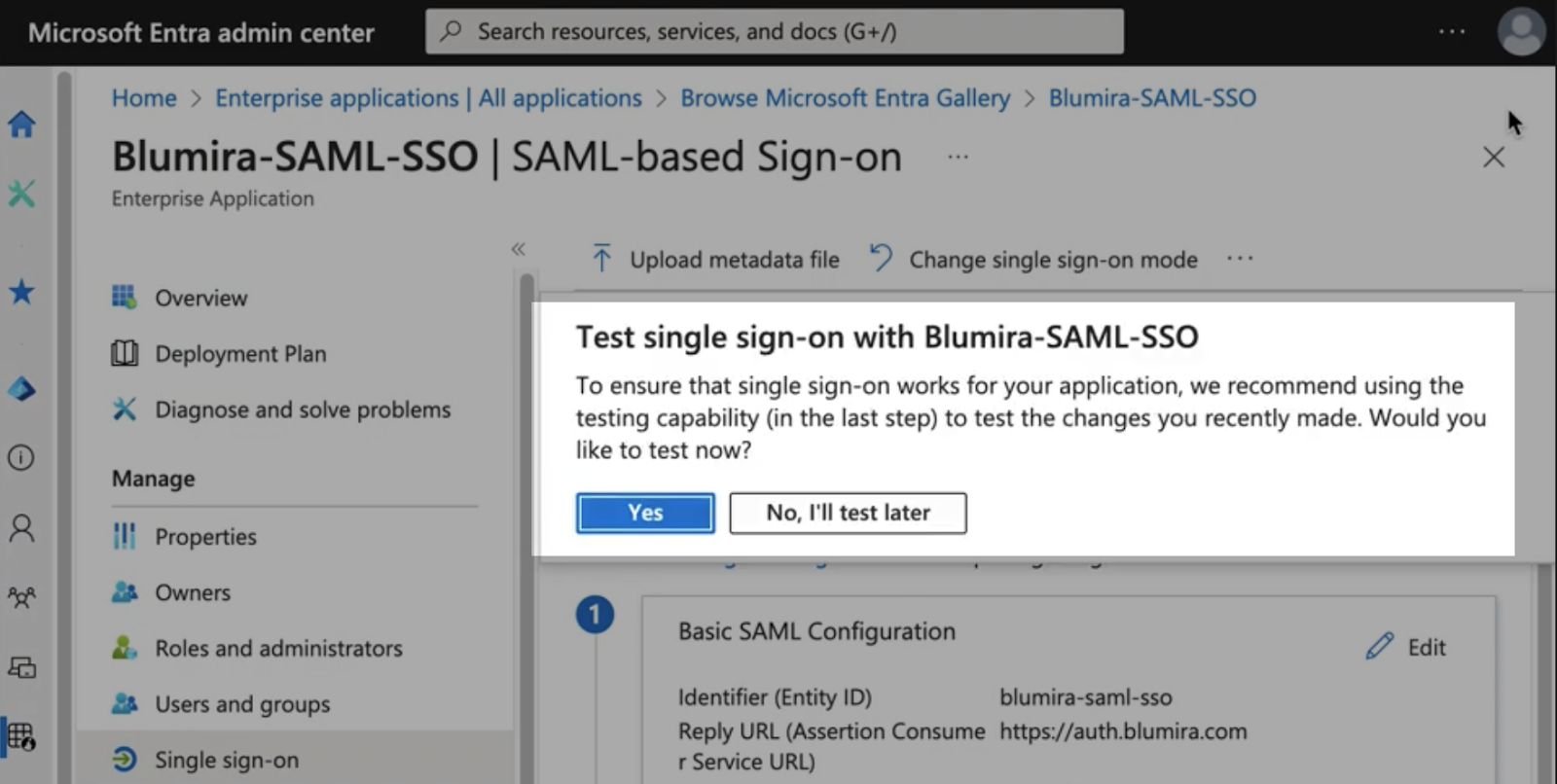Open the devices icon in left rail
1557x784 pixels.
(21, 667)
